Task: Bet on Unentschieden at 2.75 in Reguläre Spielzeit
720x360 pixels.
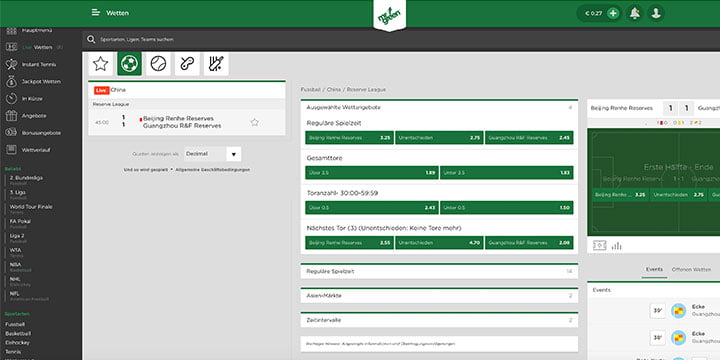Action: 439,138
